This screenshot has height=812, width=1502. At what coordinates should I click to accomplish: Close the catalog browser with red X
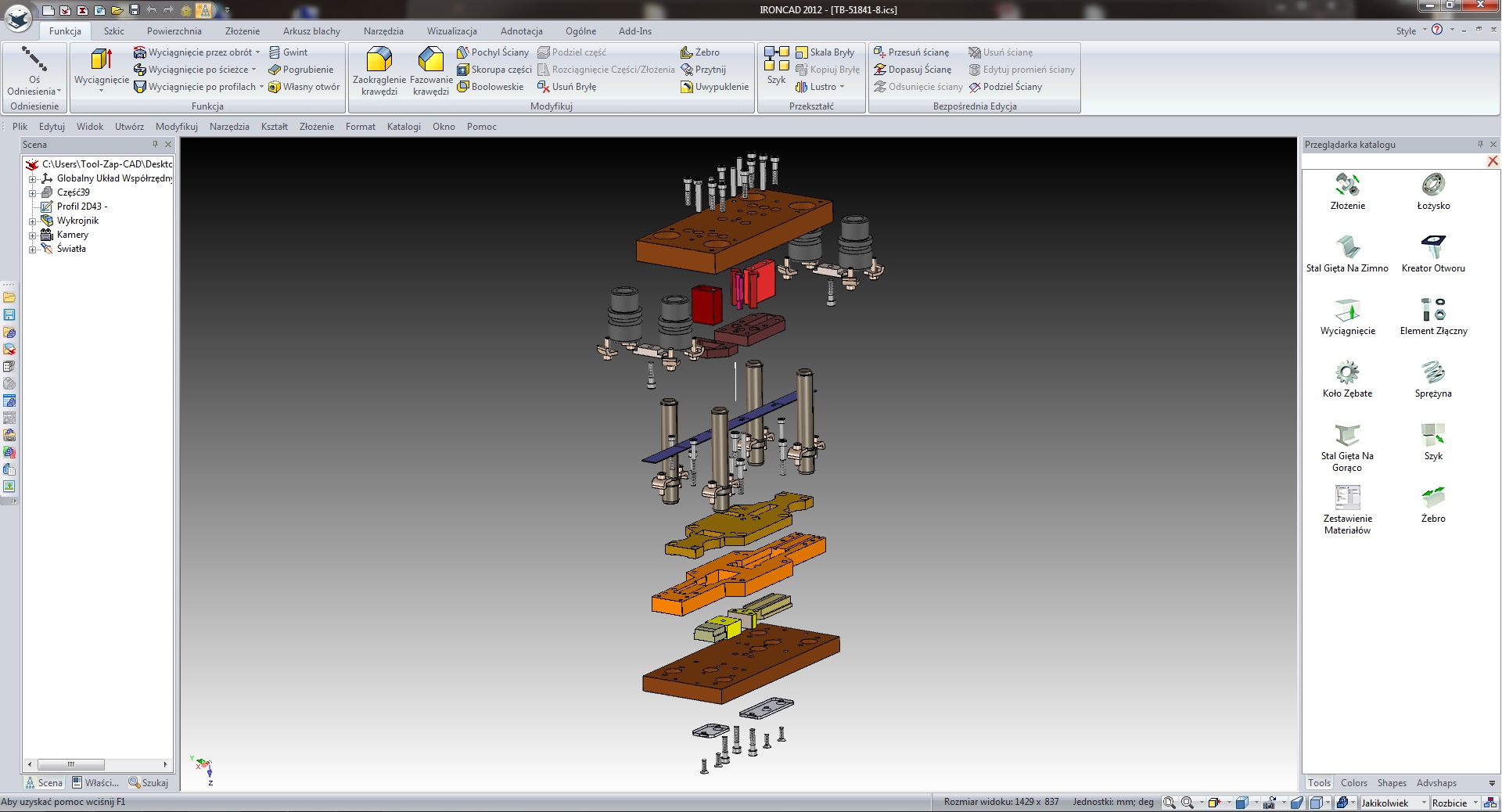point(1493,161)
